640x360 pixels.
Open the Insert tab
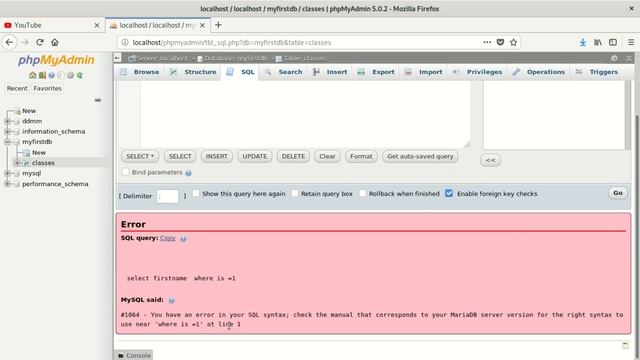(x=330, y=72)
